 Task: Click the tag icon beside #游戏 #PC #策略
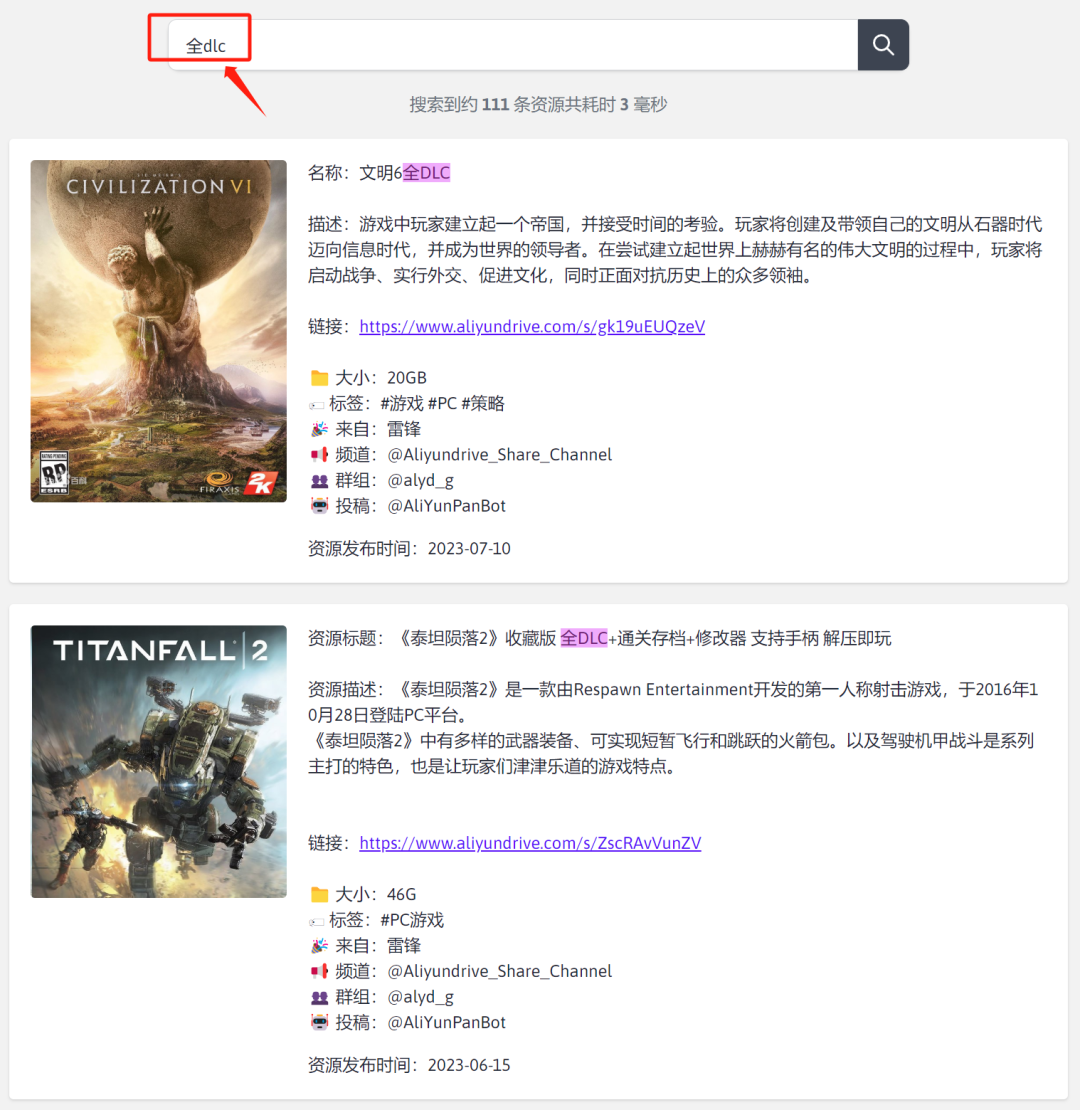(x=316, y=405)
